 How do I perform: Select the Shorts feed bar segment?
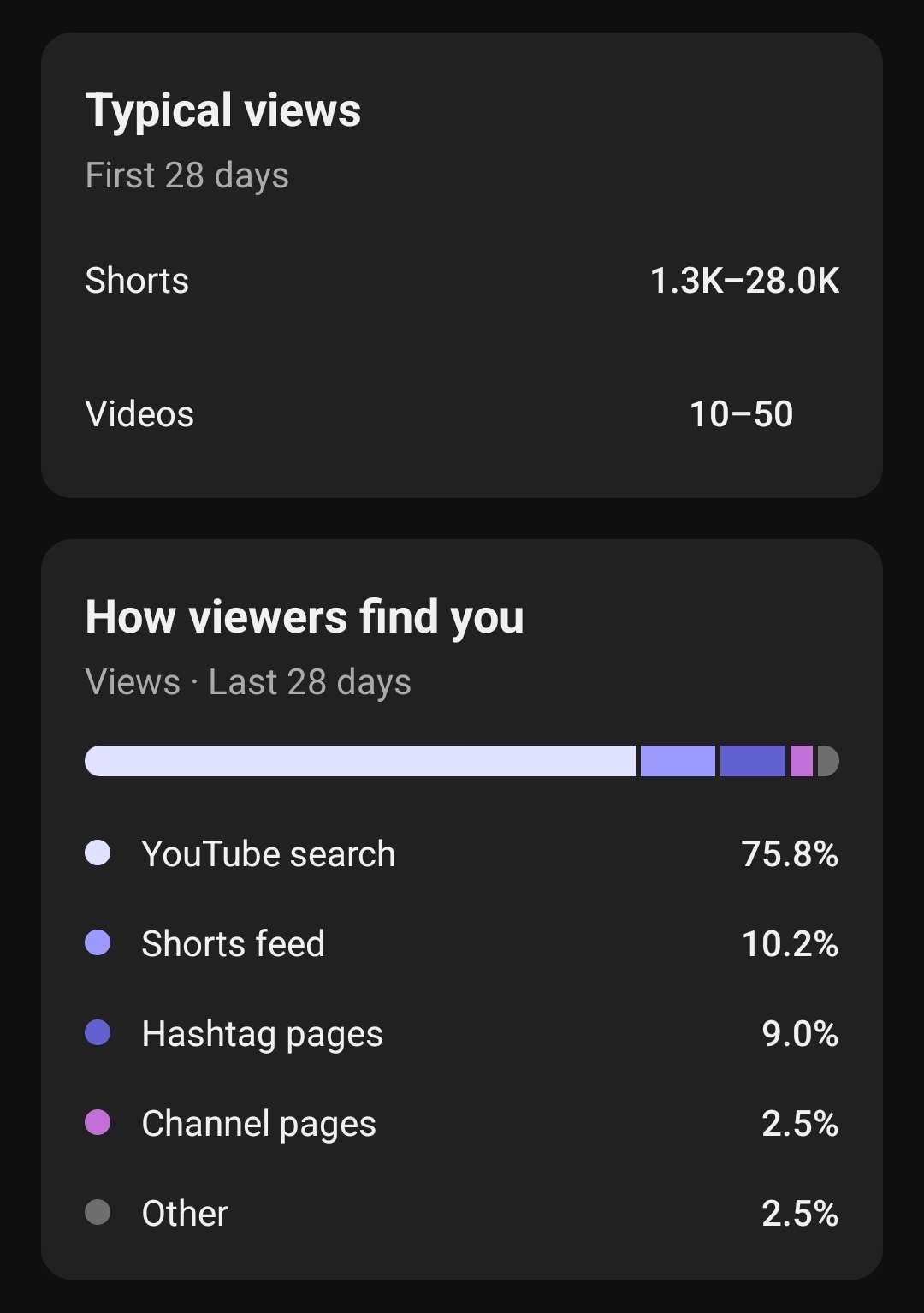[x=678, y=761]
